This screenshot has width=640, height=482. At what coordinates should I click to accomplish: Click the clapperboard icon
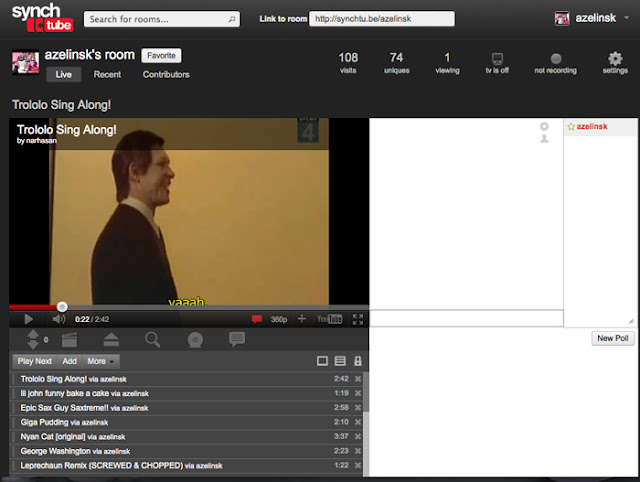pos(69,340)
